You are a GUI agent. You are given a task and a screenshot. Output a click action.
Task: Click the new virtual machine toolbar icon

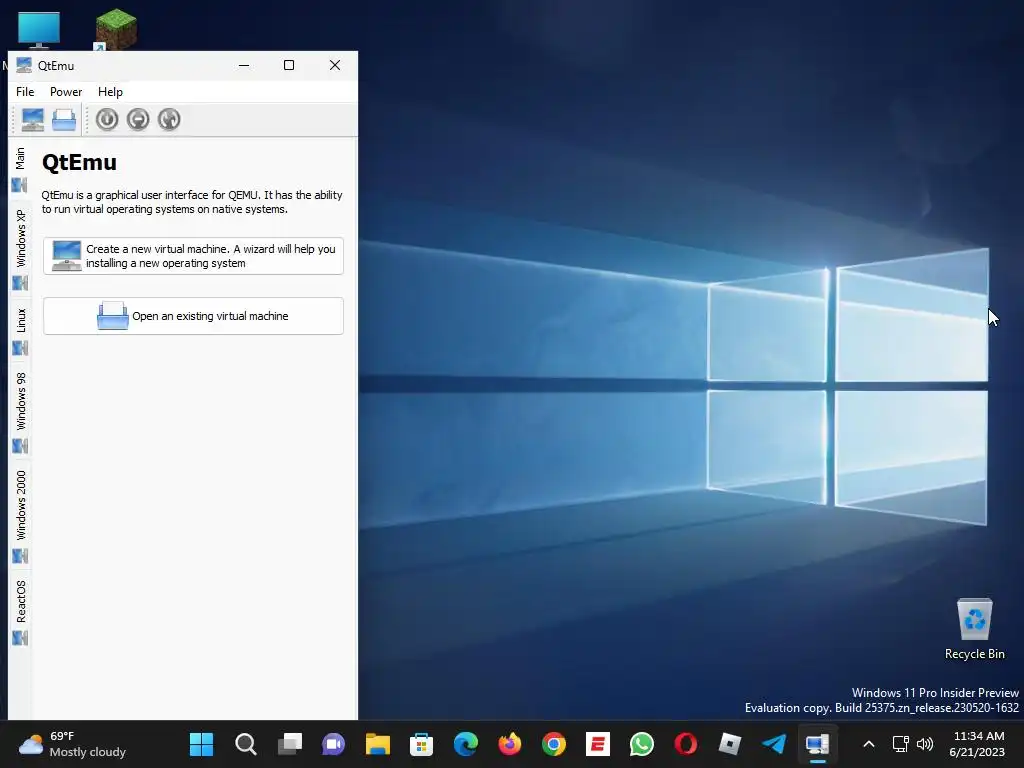pos(33,120)
